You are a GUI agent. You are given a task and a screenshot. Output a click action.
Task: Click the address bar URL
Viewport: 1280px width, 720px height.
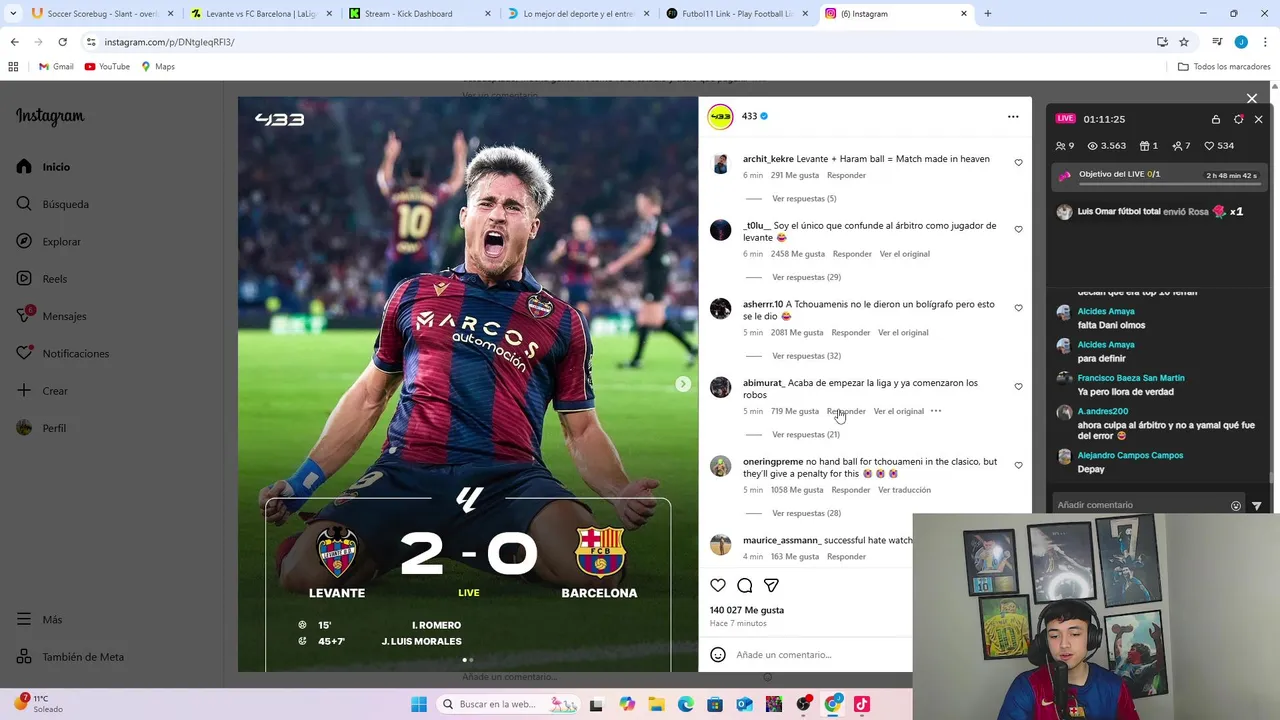pos(169,42)
